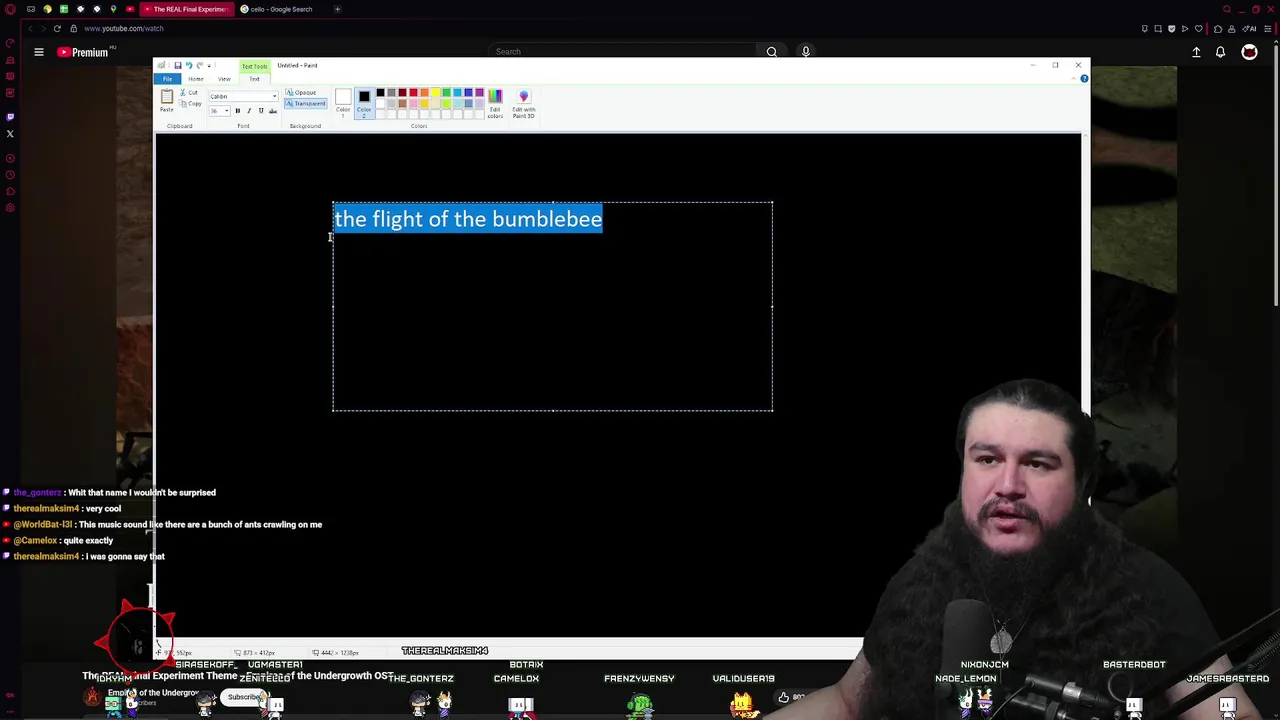1280x720 pixels.
Task: Open the browser extensions cube icon
Action: click(x=1218, y=28)
